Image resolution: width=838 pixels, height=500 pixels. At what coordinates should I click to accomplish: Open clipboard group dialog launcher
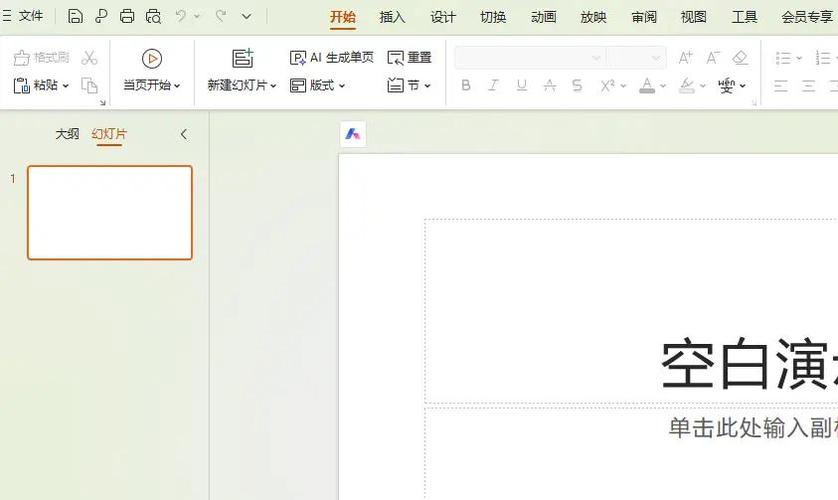click(103, 103)
